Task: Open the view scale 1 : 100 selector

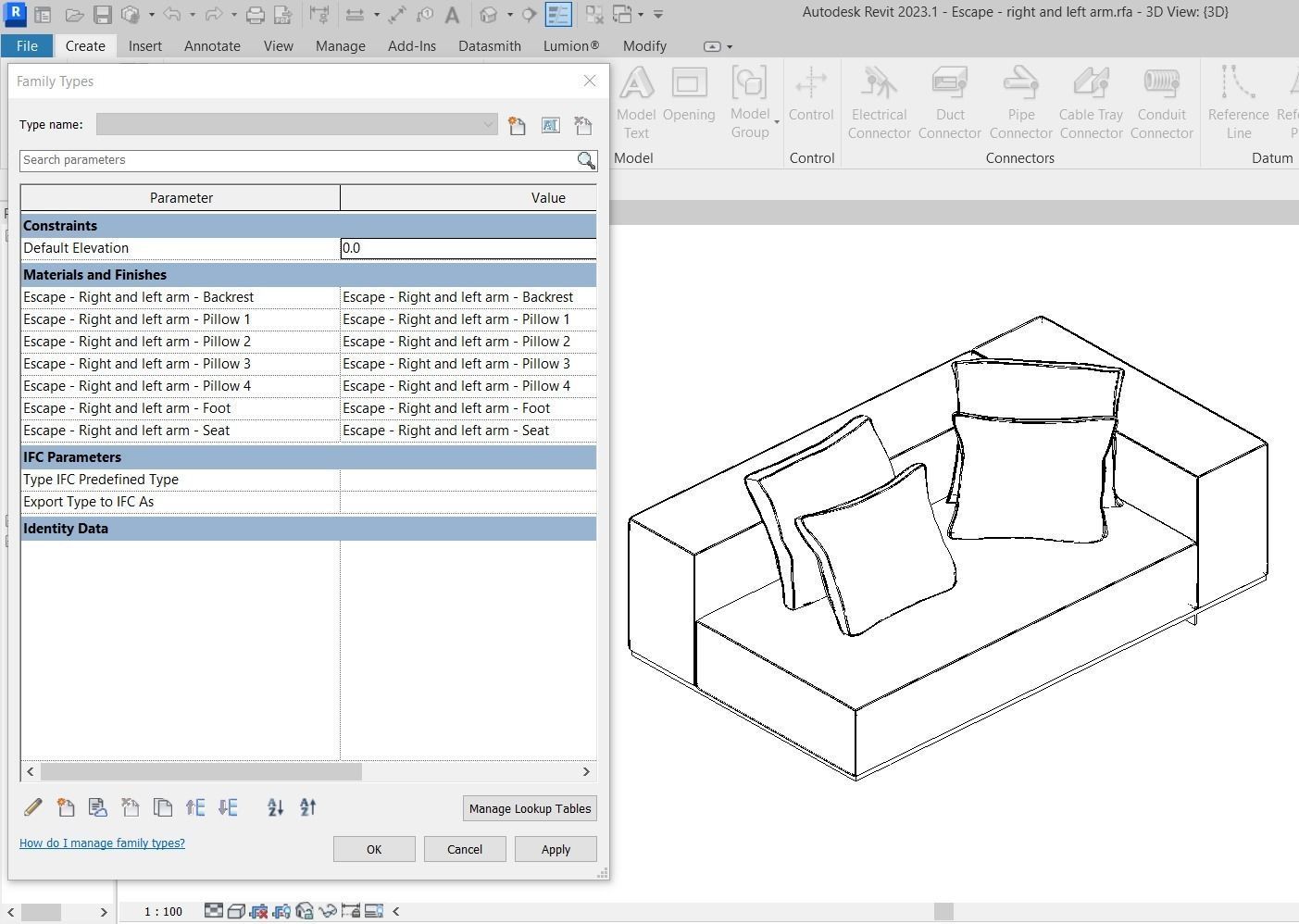Action: click(164, 912)
